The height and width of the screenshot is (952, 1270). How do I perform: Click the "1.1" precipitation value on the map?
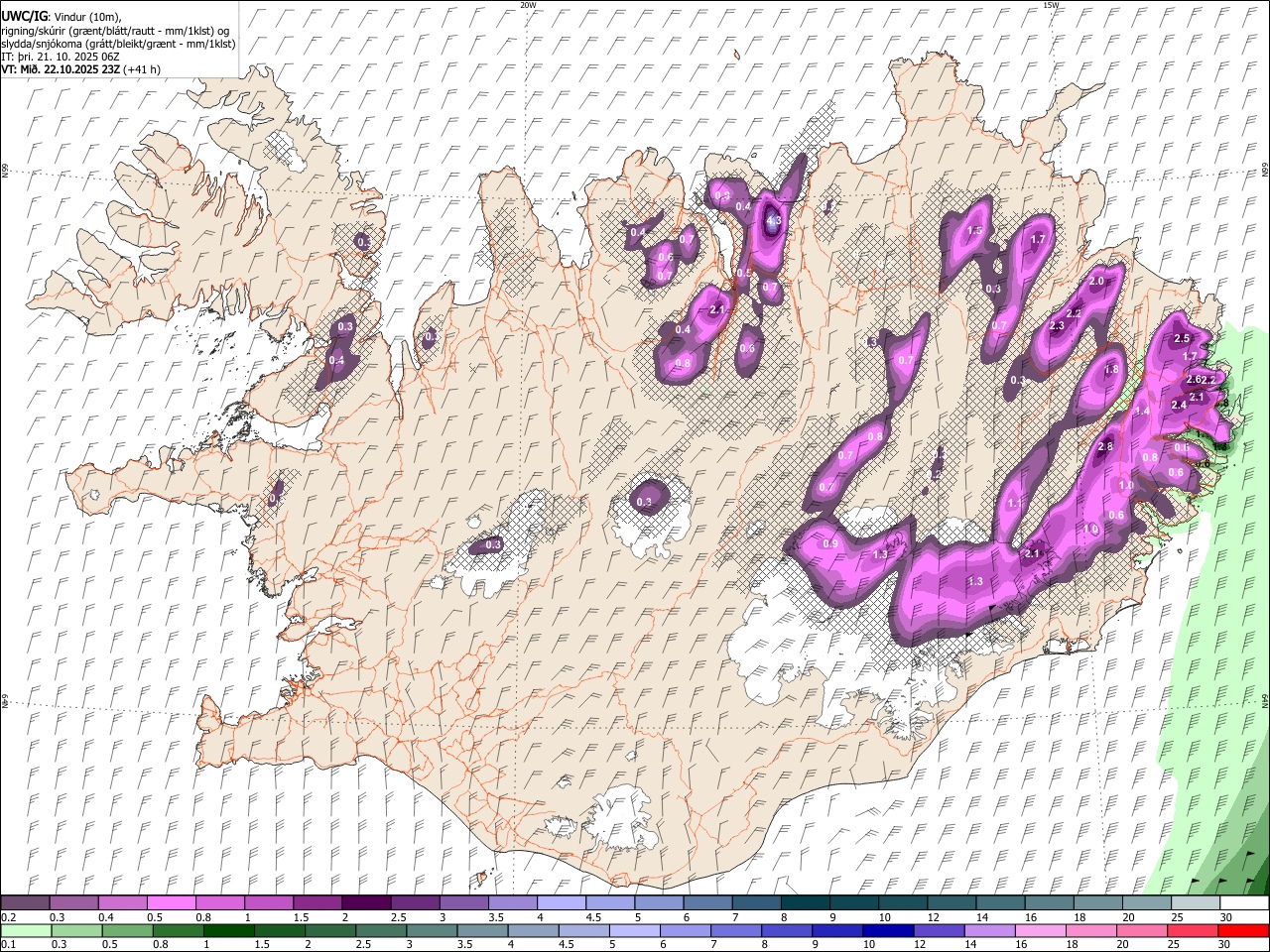(x=1014, y=504)
